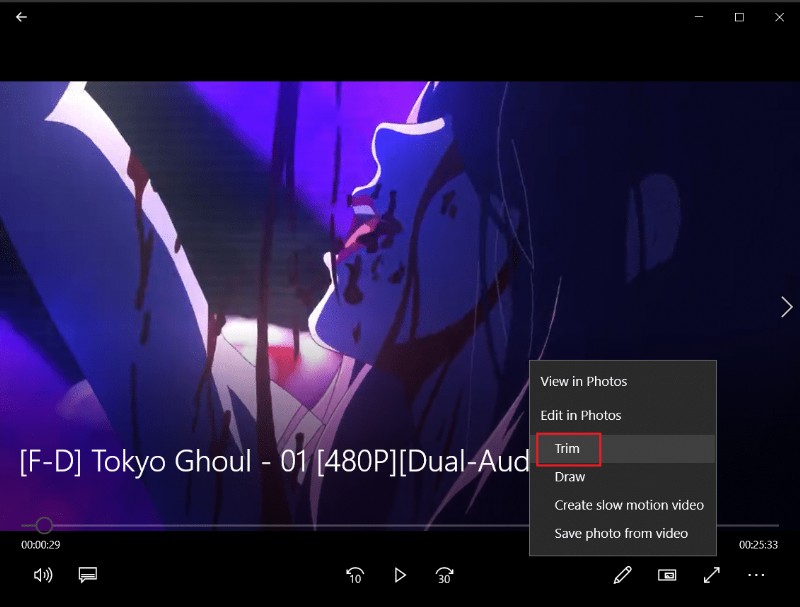Click the seek handle on the timeline
This screenshot has width=800, height=607.
pos(43,525)
